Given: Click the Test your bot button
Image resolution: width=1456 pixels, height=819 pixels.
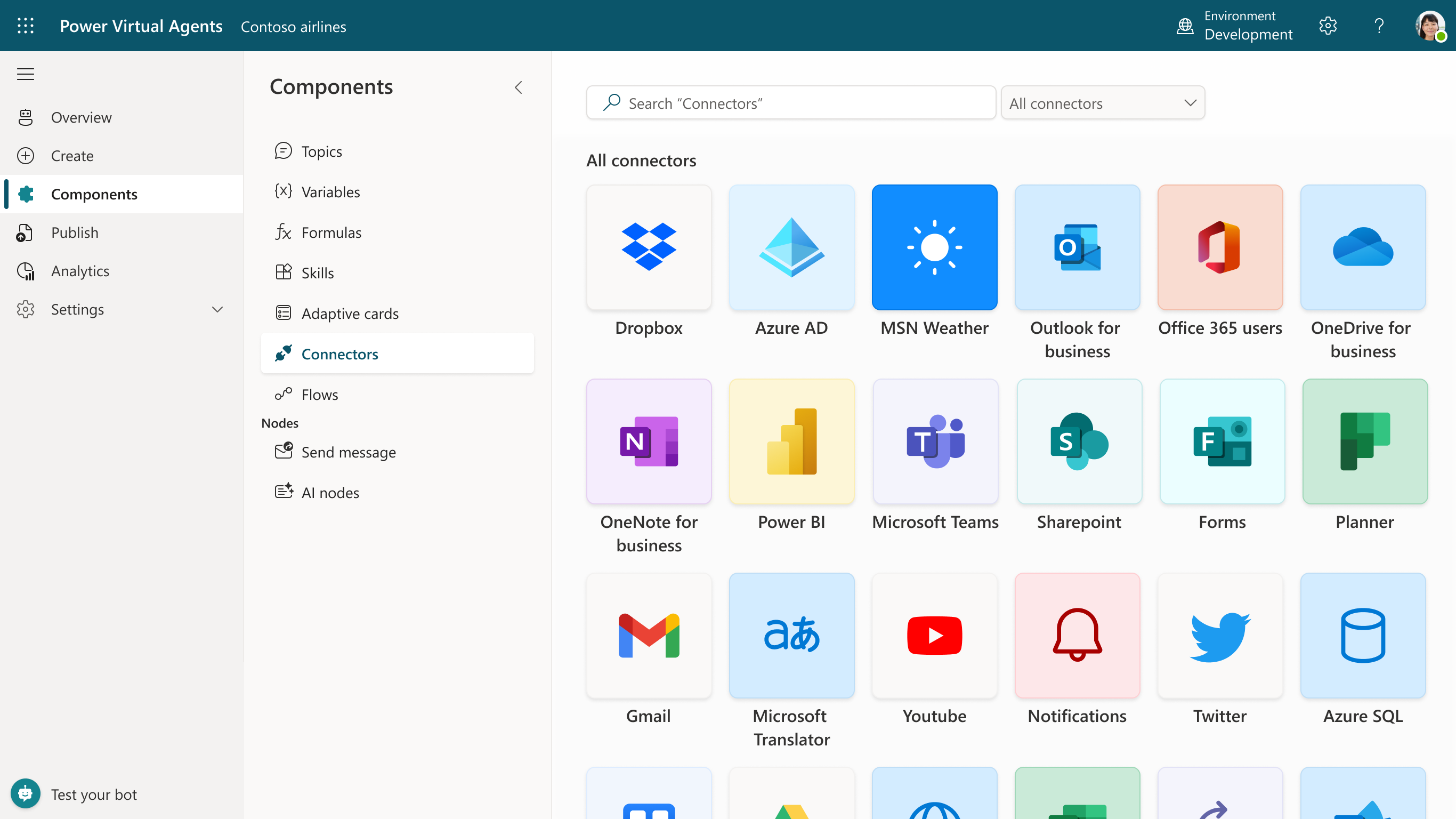Looking at the screenshot, I should 75,794.
